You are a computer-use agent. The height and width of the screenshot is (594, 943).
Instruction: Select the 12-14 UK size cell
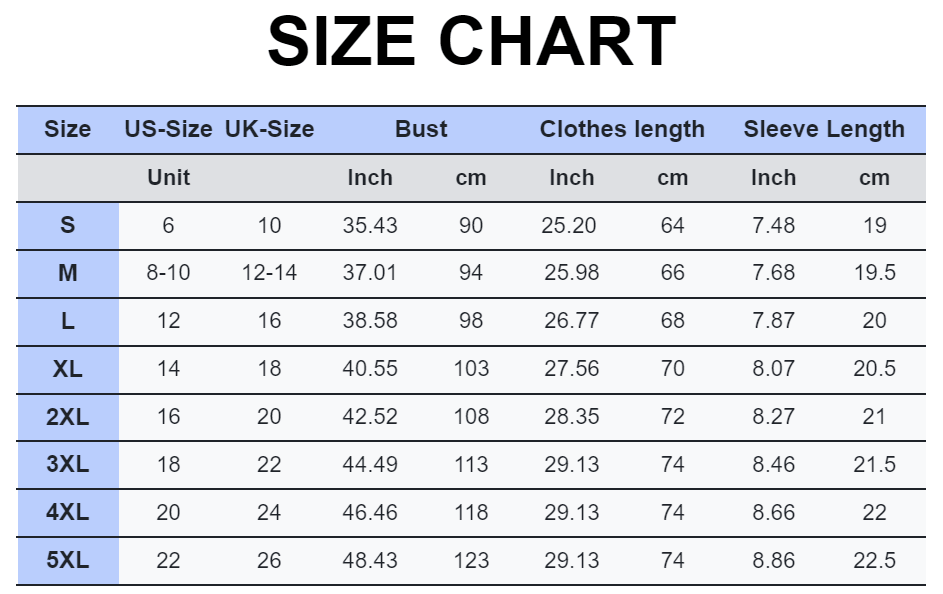(x=269, y=273)
